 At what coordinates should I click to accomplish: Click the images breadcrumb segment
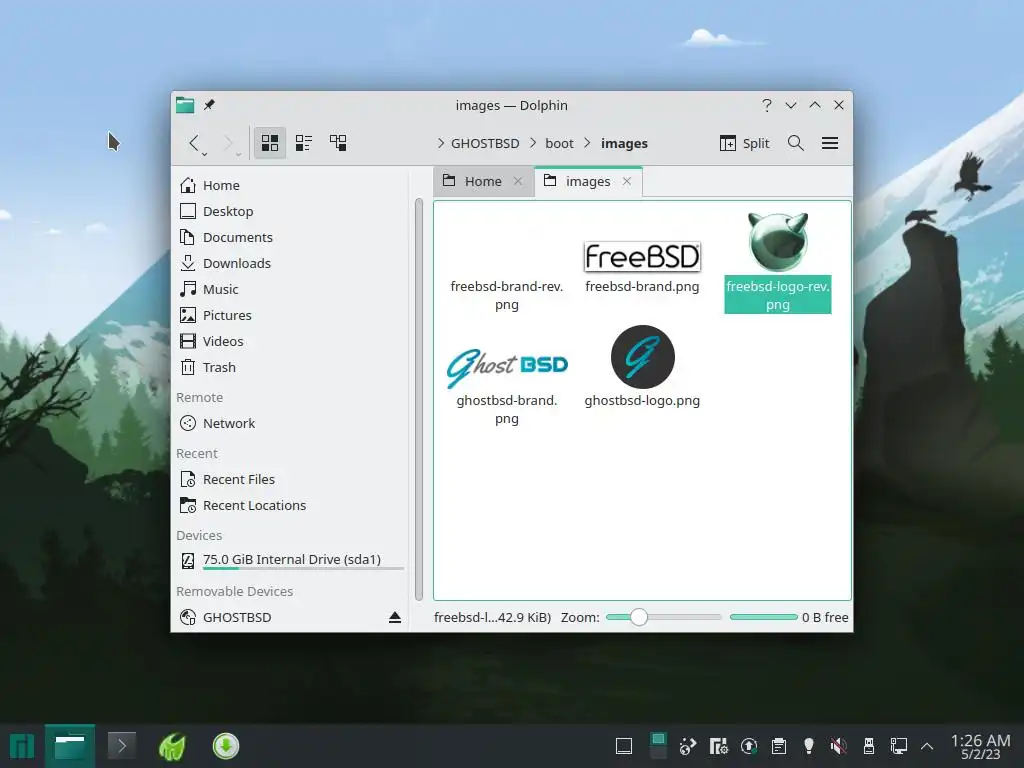coord(624,143)
